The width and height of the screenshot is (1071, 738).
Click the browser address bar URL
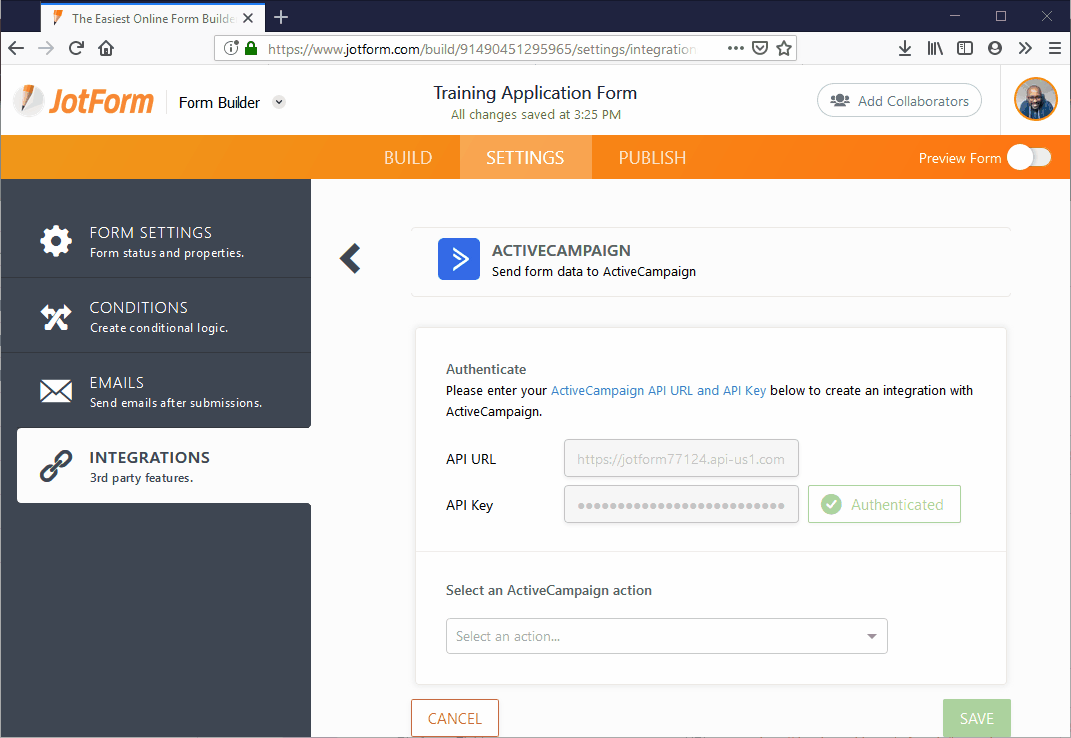point(482,49)
